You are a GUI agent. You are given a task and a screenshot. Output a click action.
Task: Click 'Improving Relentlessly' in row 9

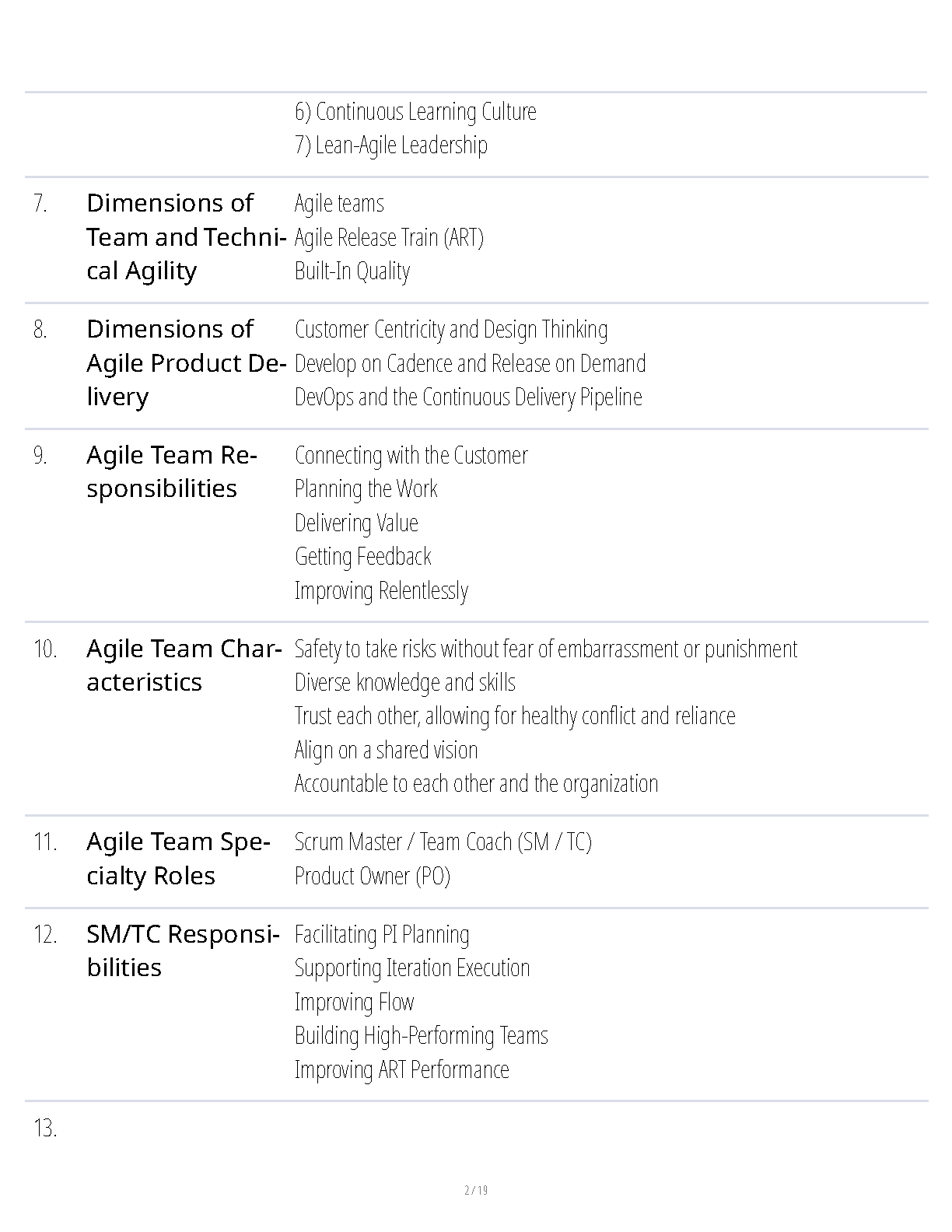(381, 590)
